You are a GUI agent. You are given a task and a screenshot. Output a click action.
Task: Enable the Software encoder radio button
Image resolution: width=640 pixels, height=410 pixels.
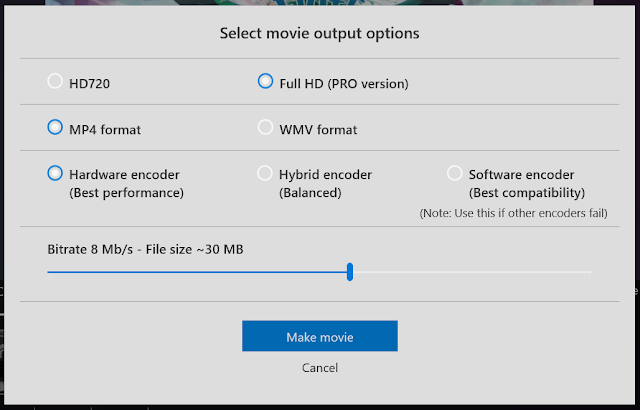[455, 174]
